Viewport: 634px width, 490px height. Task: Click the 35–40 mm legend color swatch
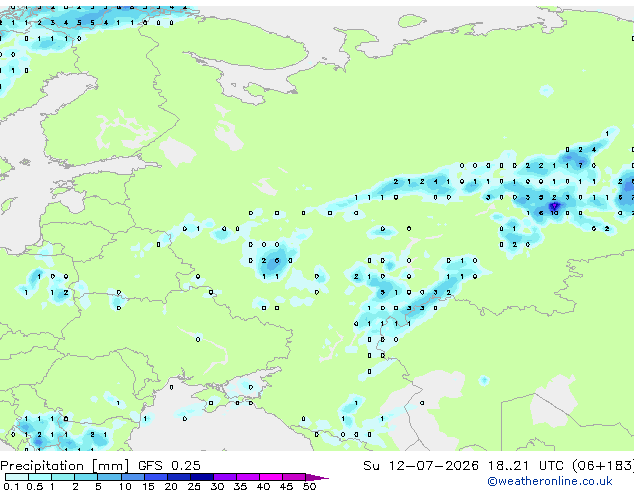point(247,477)
